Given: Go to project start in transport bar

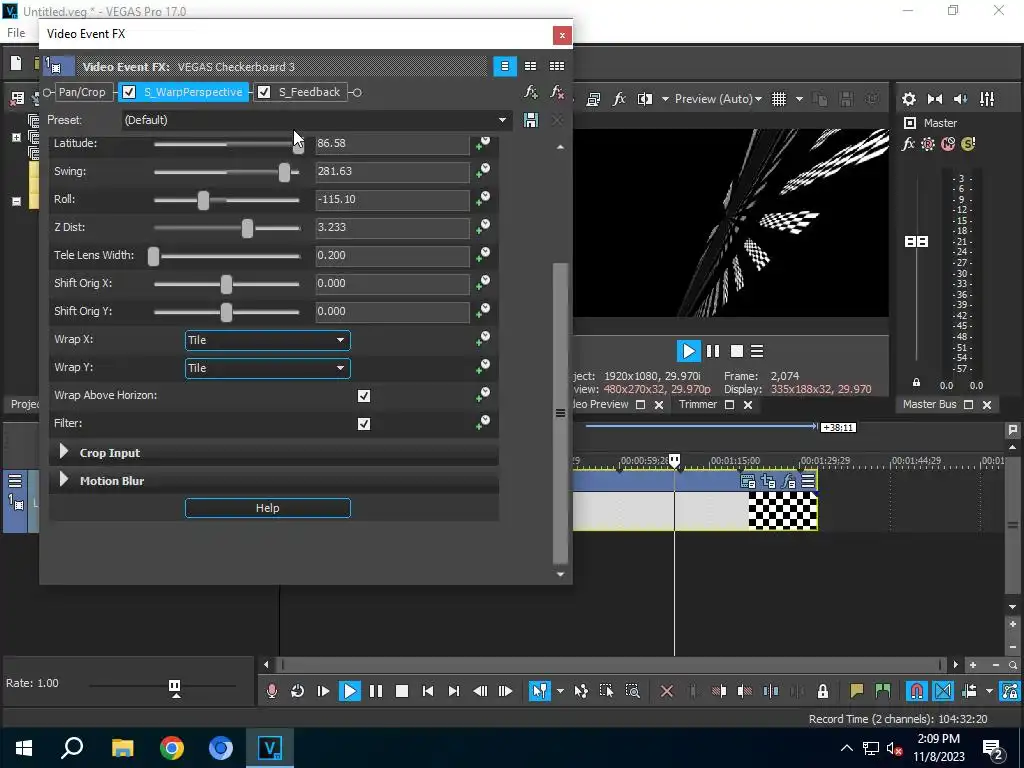Looking at the screenshot, I should click(428, 691).
